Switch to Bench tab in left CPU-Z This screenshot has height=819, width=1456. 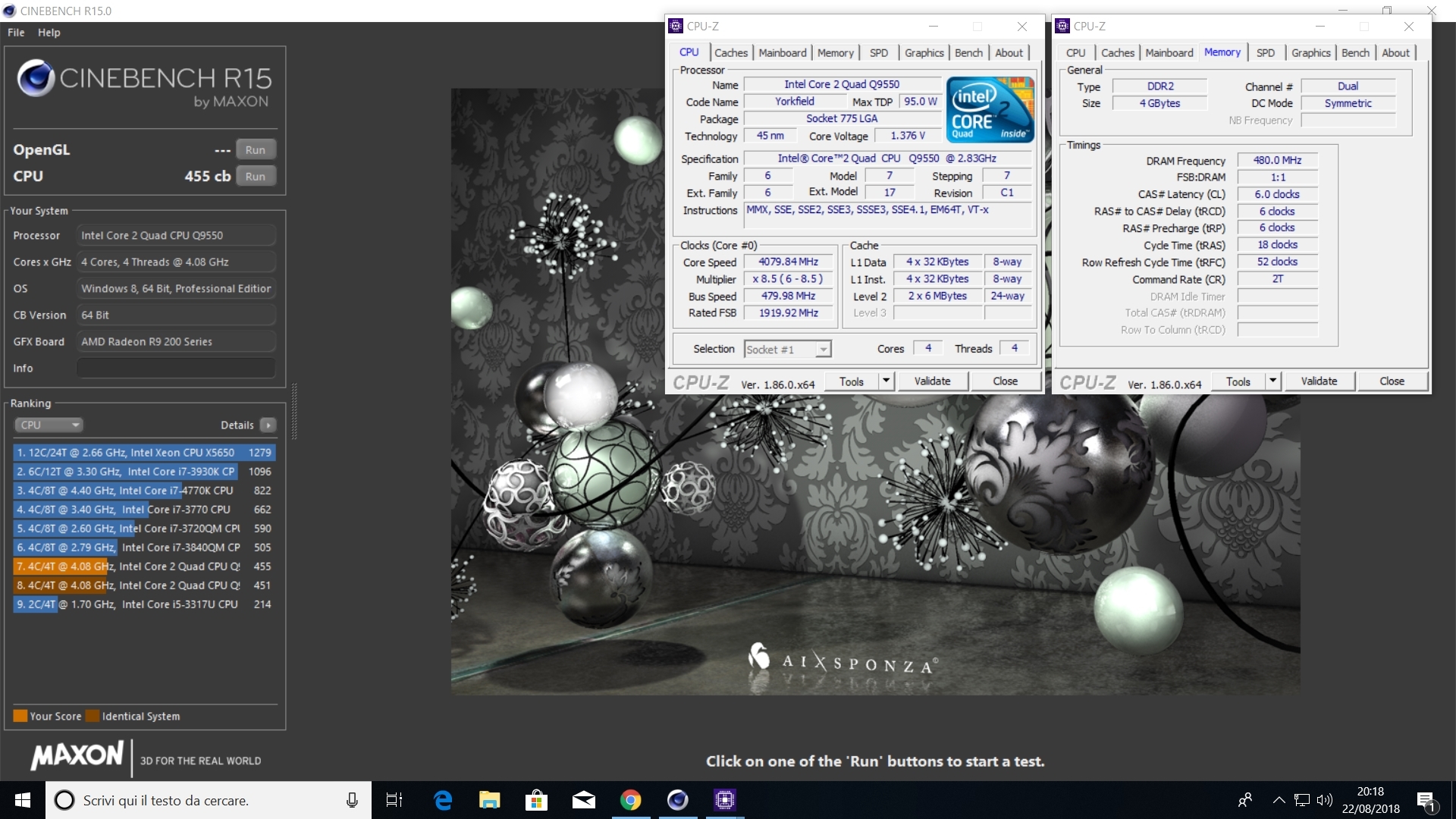(968, 52)
